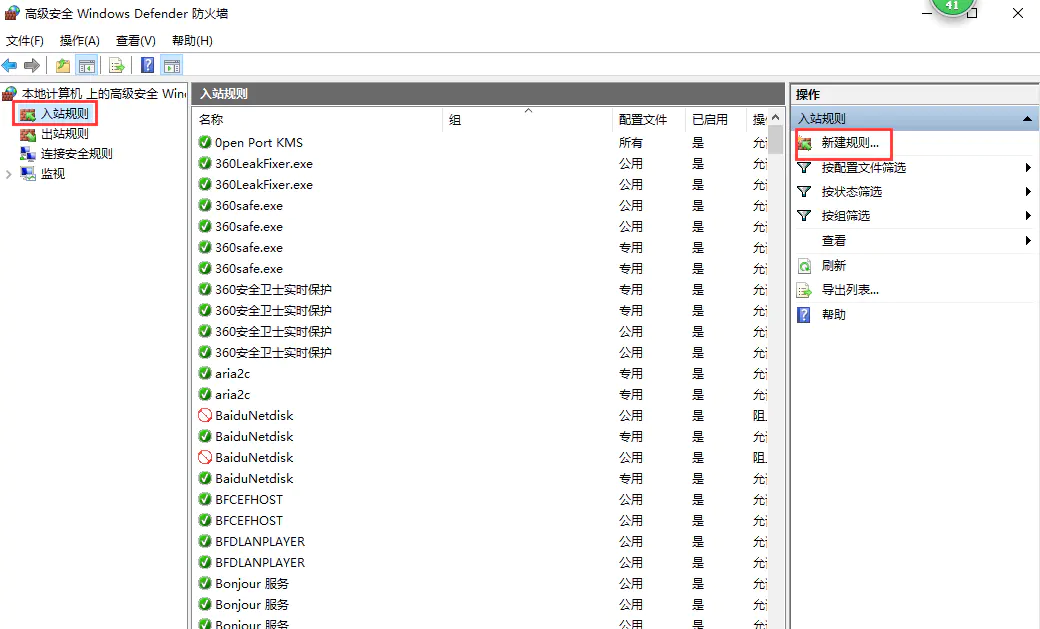Collapse the 入站规则 section in actions pane
The height and width of the screenshot is (629, 1040).
coord(1027,119)
